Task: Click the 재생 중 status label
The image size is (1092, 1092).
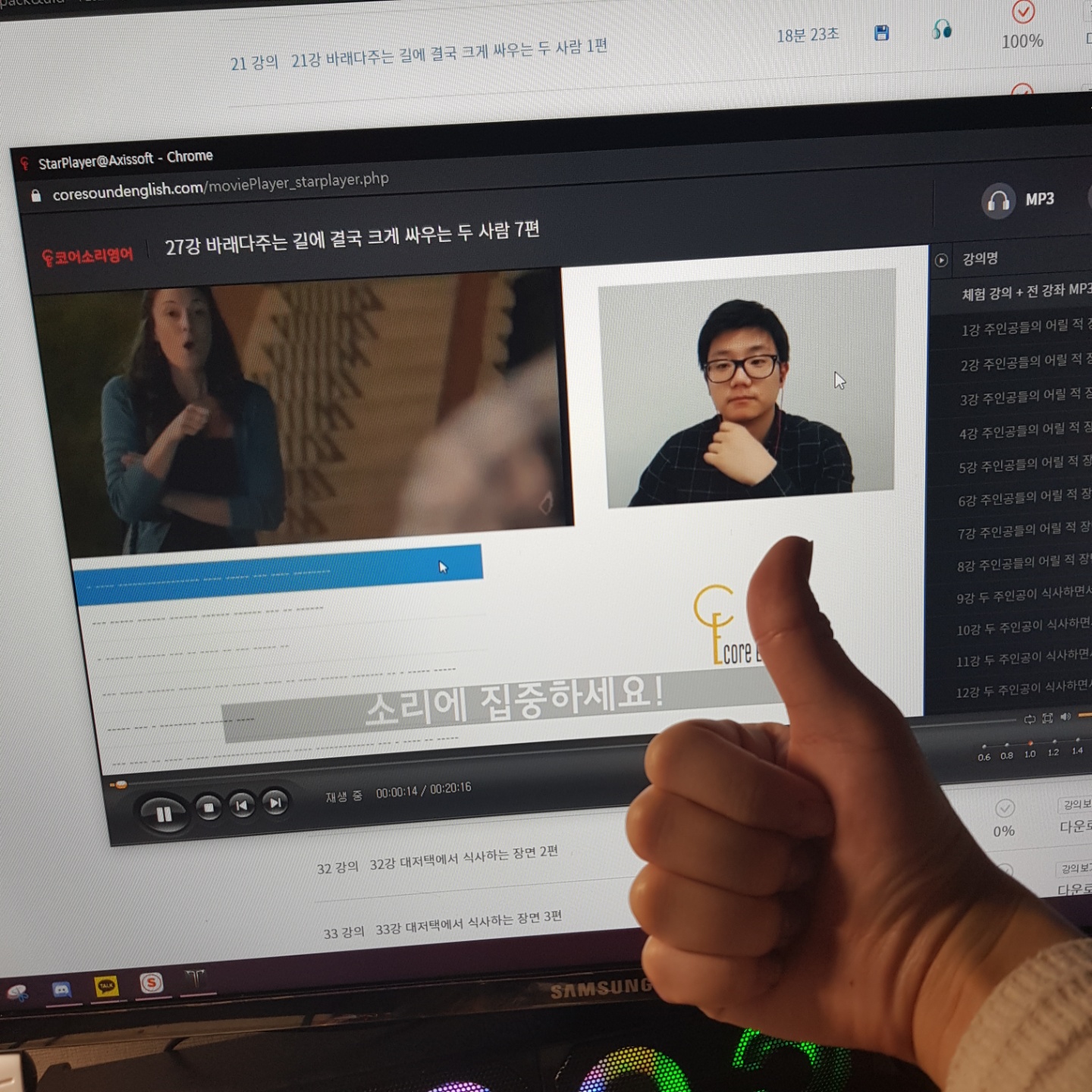Action: (x=344, y=796)
